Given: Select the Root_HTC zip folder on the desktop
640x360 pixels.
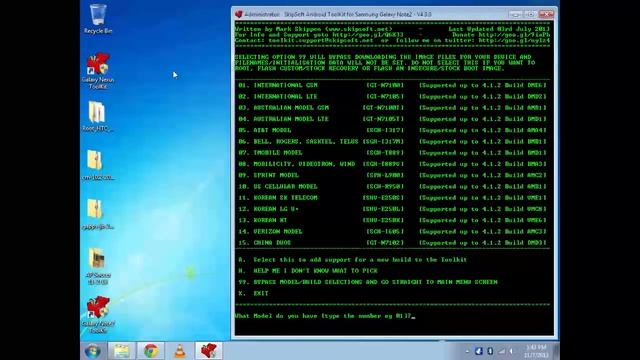Looking at the screenshot, I should 97,116.
